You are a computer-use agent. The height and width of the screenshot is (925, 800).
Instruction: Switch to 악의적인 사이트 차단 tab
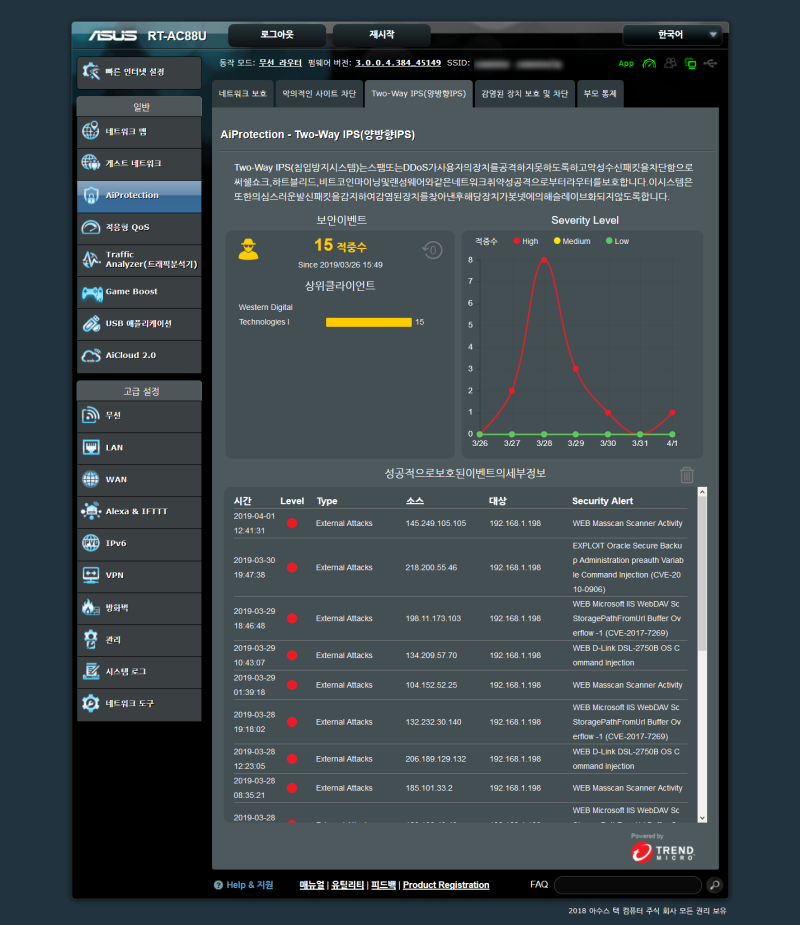coord(319,94)
